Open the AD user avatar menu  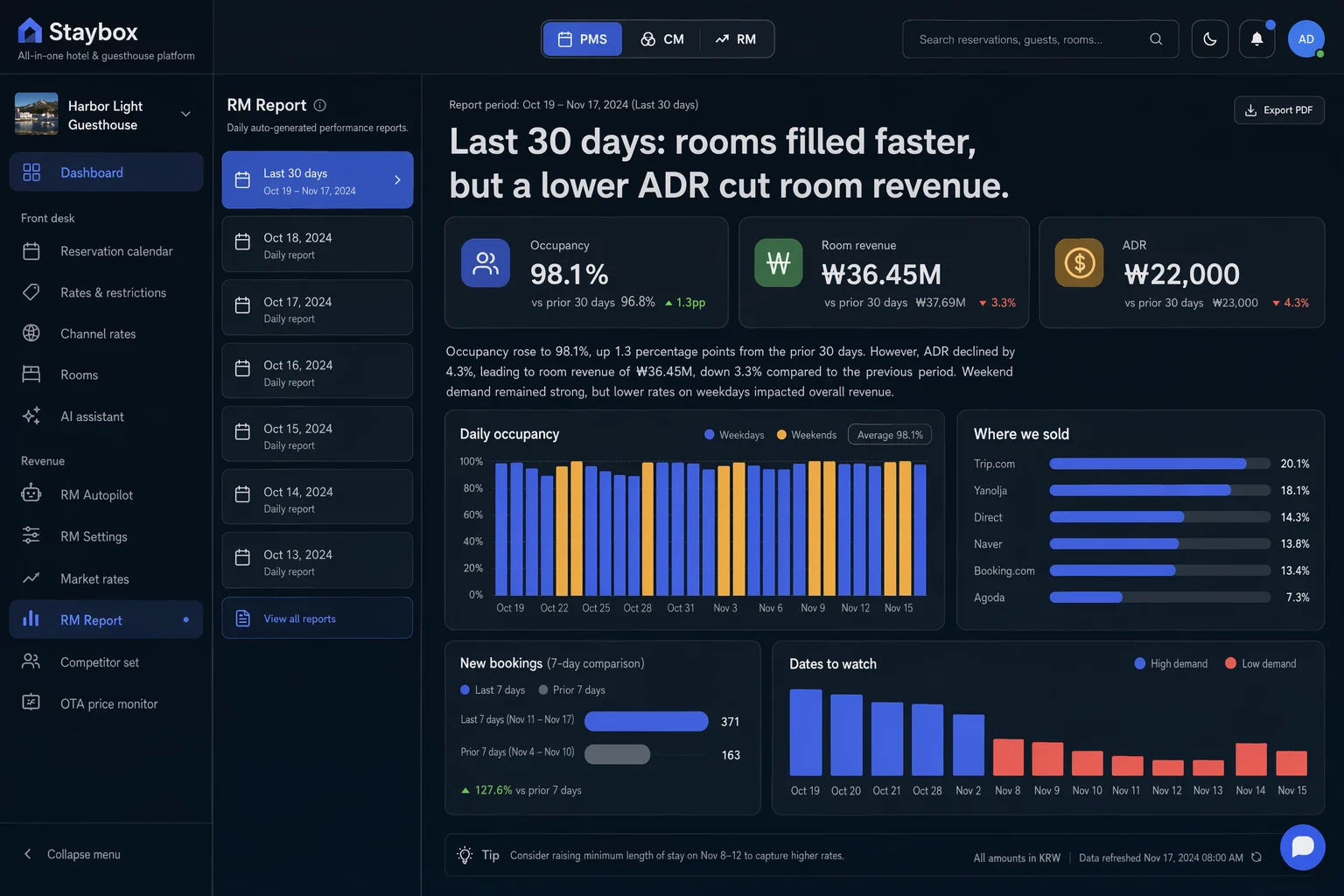1305,38
